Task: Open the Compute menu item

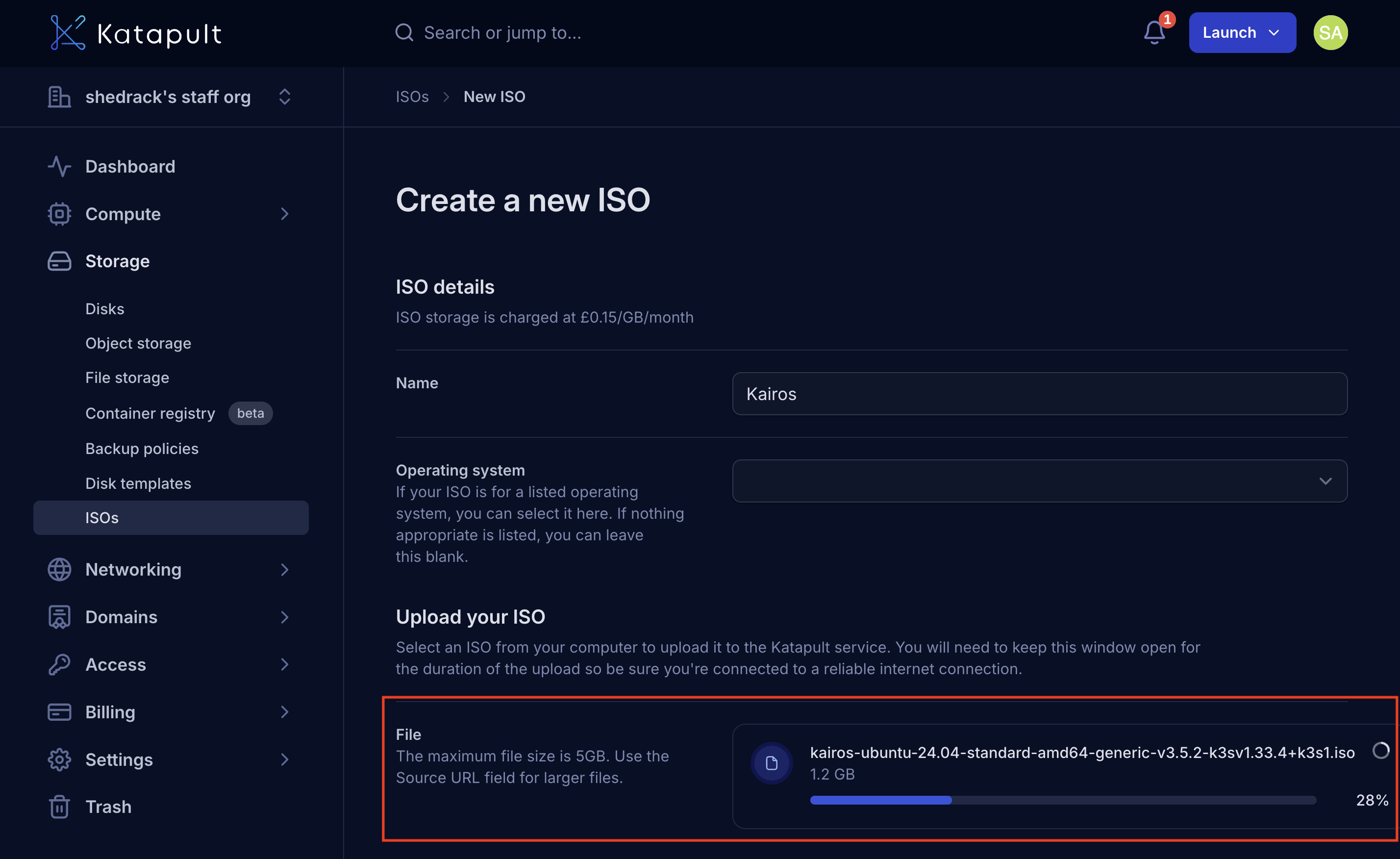Action: [123, 214]
